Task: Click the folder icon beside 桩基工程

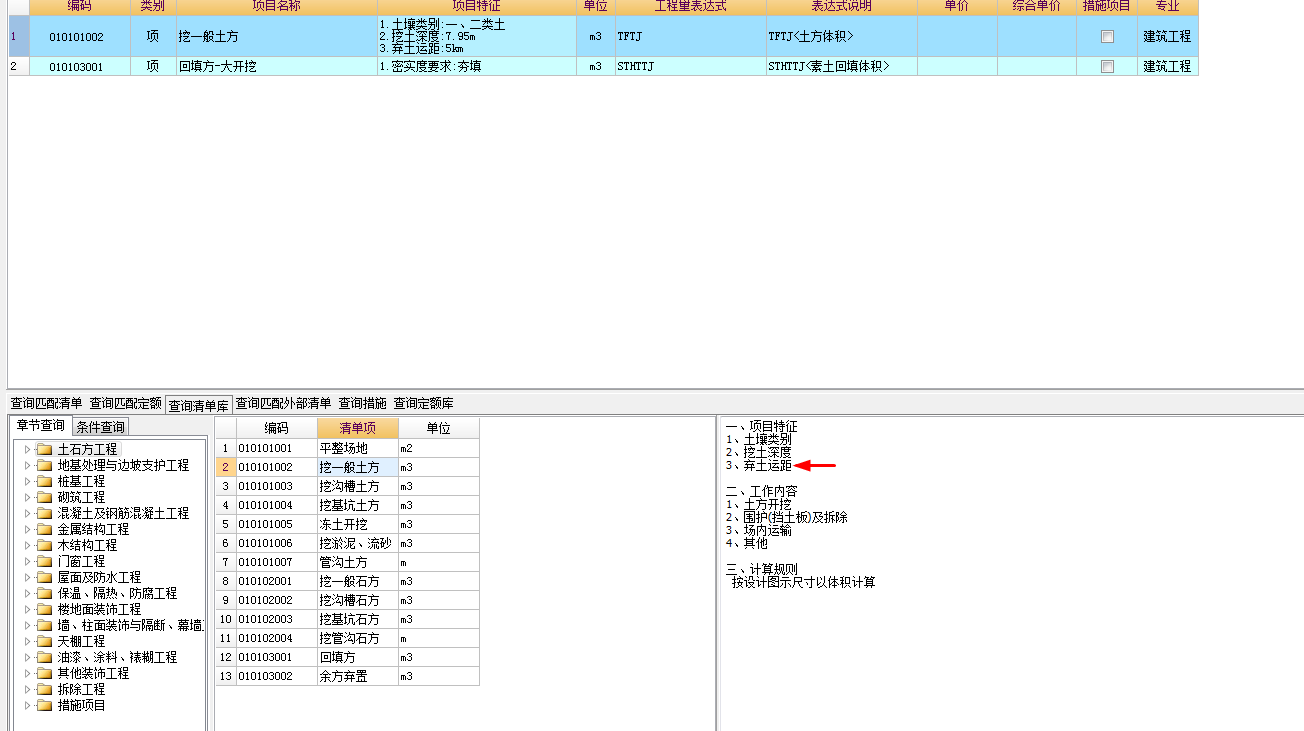Action: coord(44,481)
